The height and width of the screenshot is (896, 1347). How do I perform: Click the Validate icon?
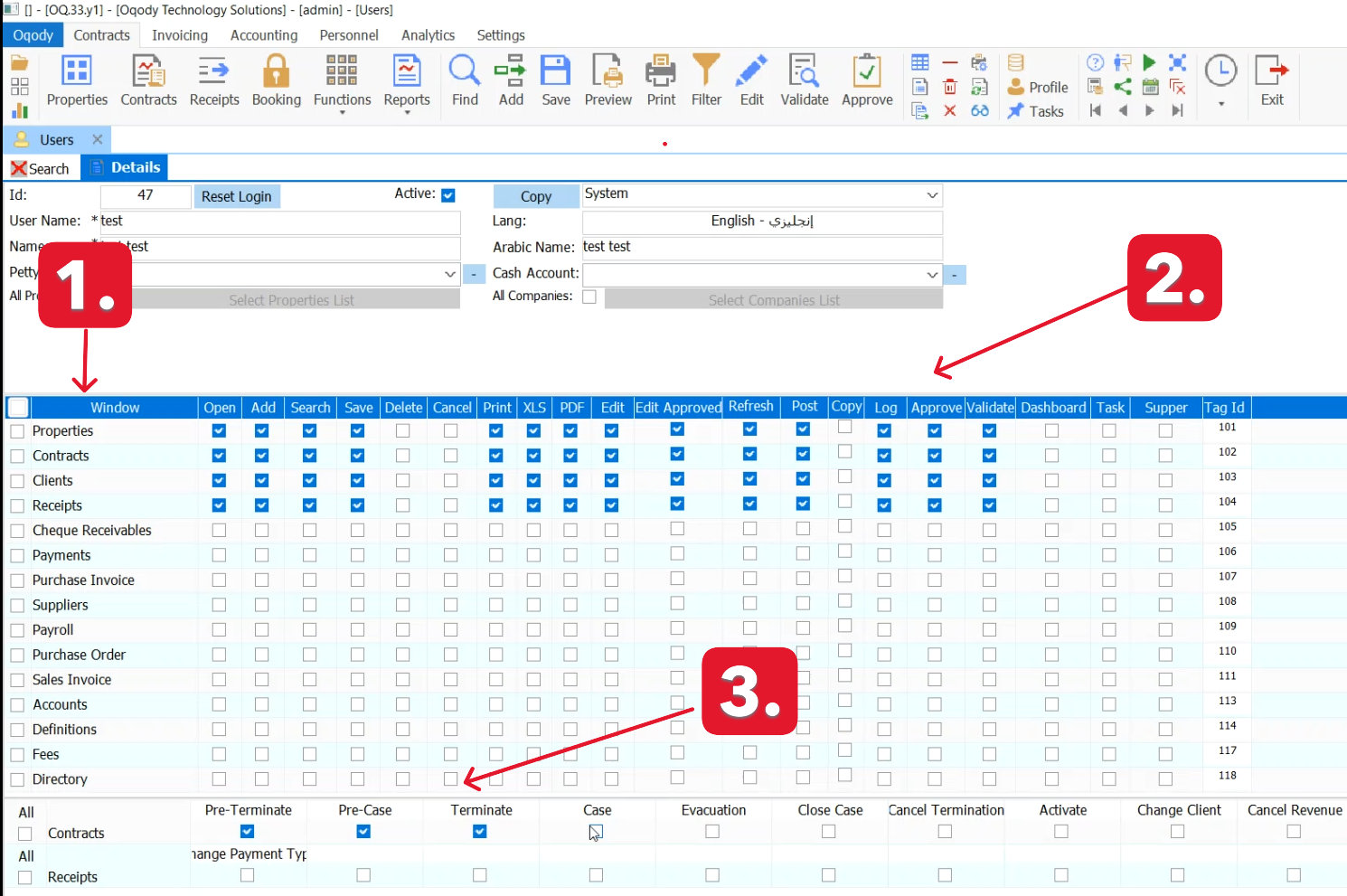(x=804, y=72)
